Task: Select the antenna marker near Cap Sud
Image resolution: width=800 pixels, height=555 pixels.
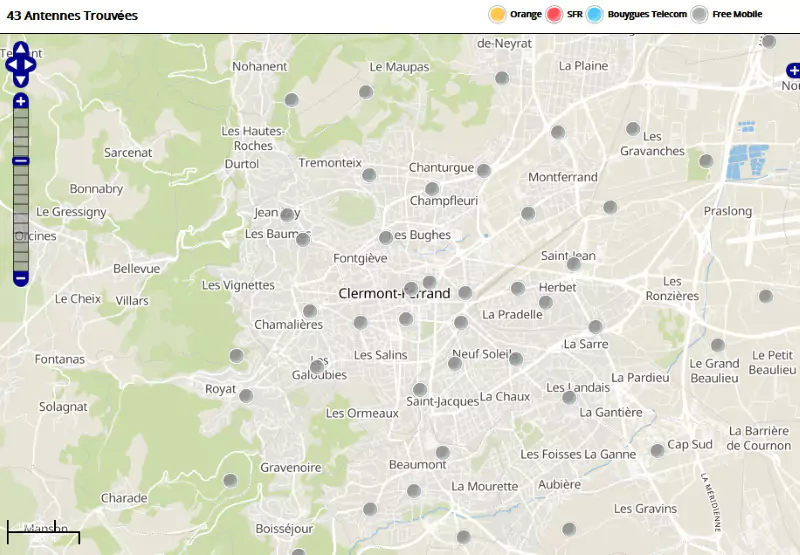Action: pos(657,450)
